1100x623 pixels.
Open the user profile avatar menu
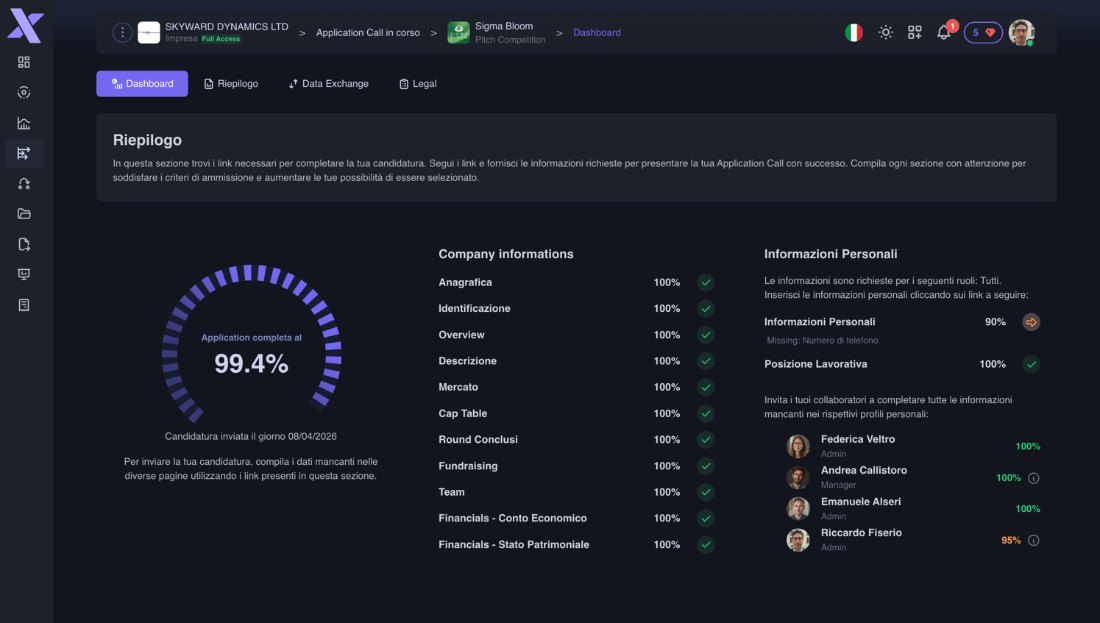[x=1021, y=32]
